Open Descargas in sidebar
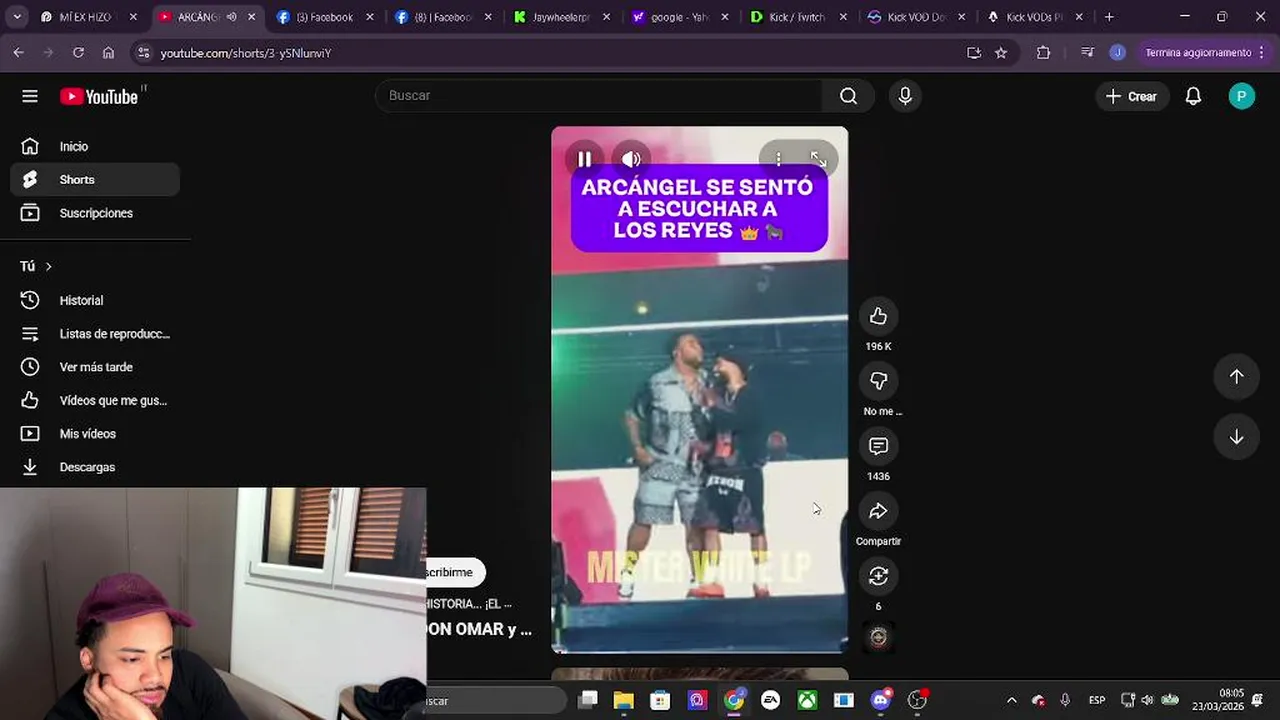The image size is (1280, 720). pos(95,467)
